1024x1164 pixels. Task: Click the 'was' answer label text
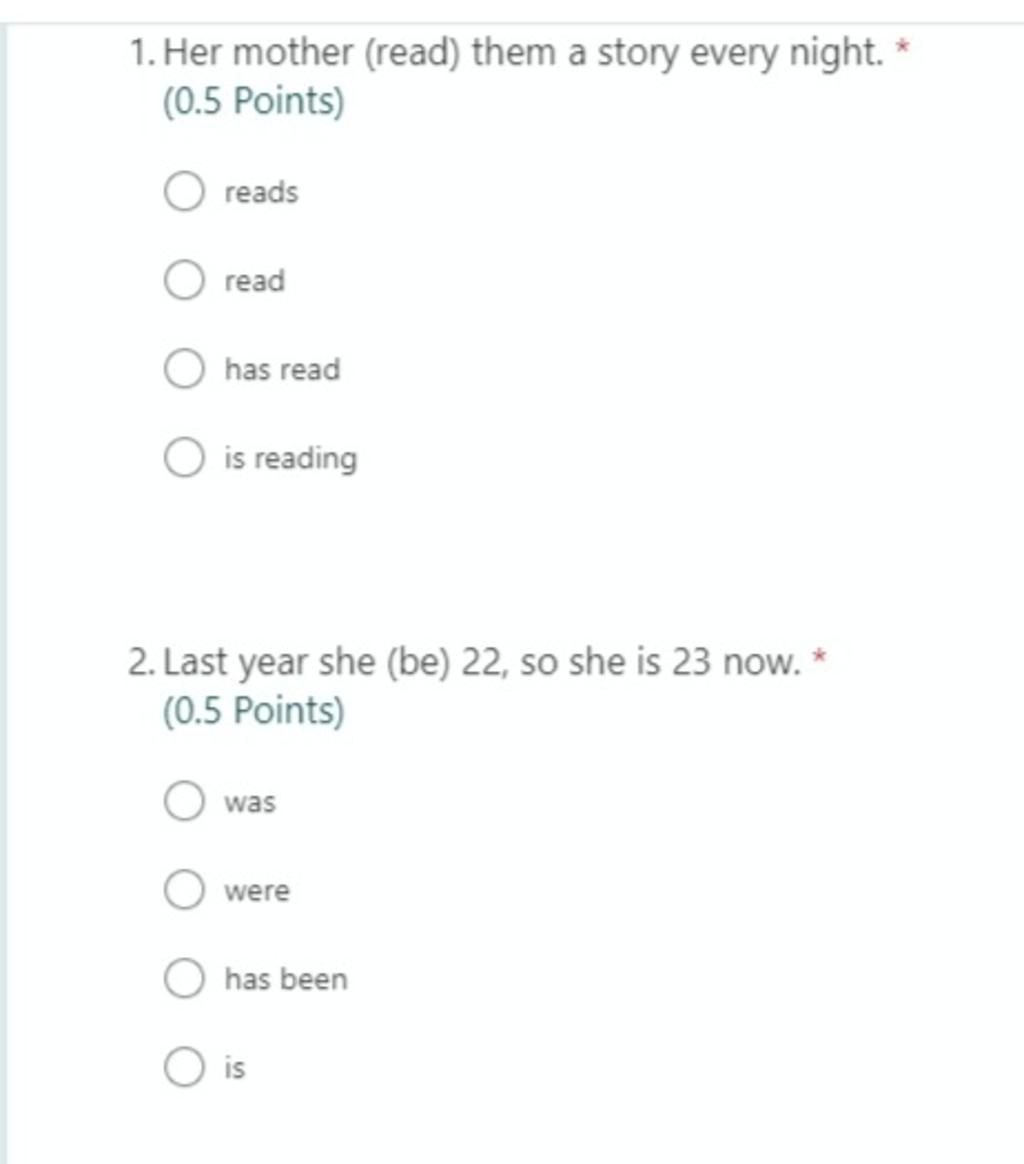pyautogui.click(x=250, y=802)
